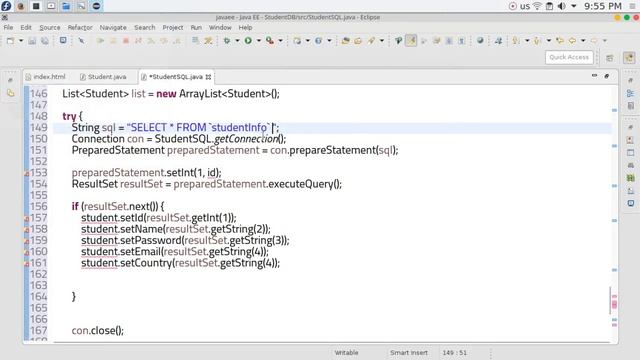Open the Previous Annotation dropdown arrow

point(549,40)
